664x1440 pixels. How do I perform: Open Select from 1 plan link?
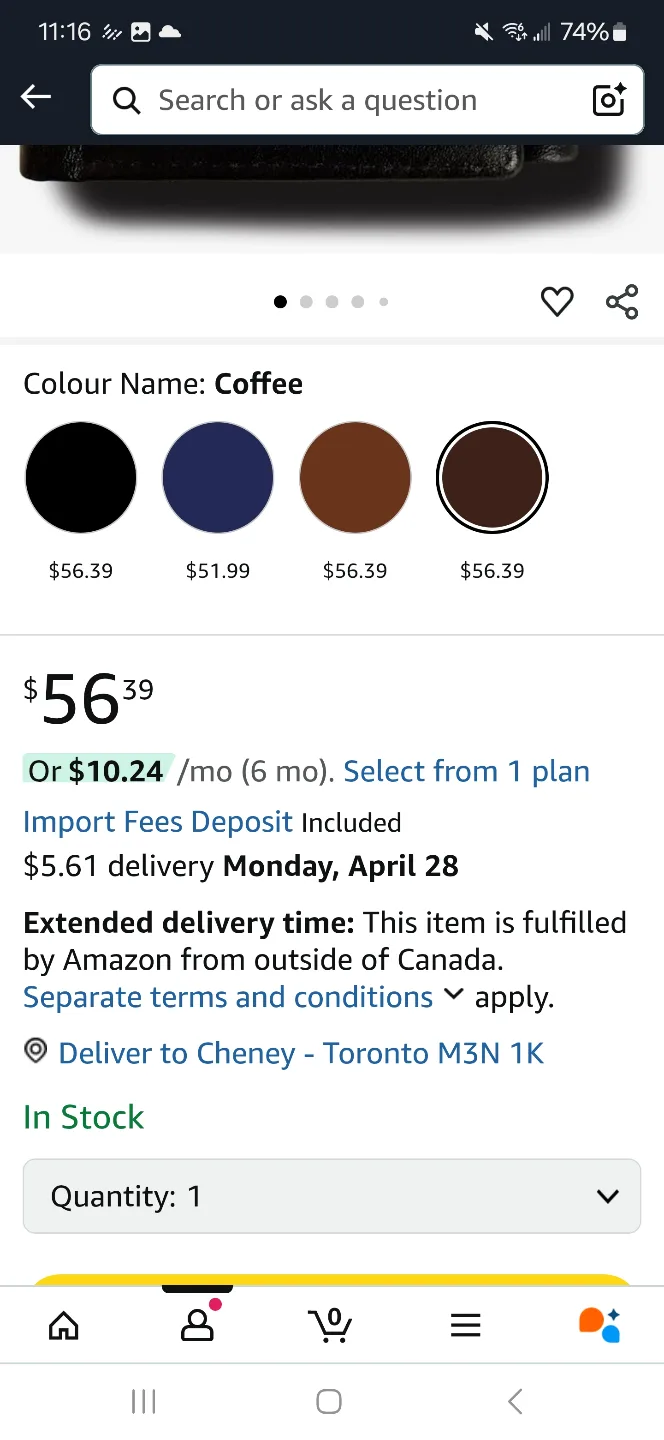click(x=466, y=771)
